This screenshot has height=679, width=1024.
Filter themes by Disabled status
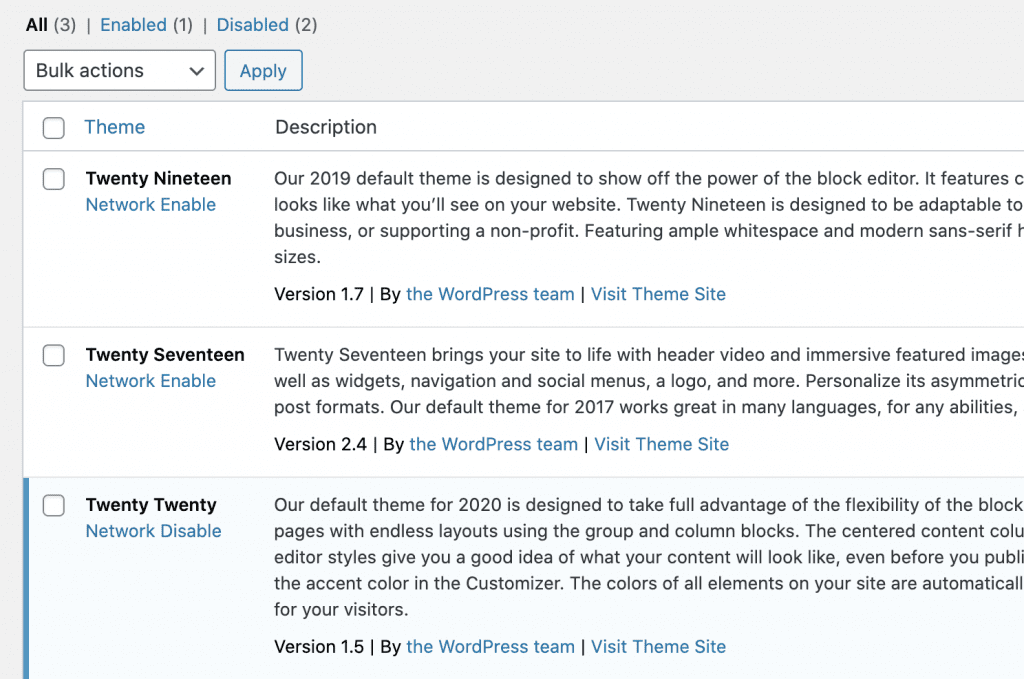(253, 24)
